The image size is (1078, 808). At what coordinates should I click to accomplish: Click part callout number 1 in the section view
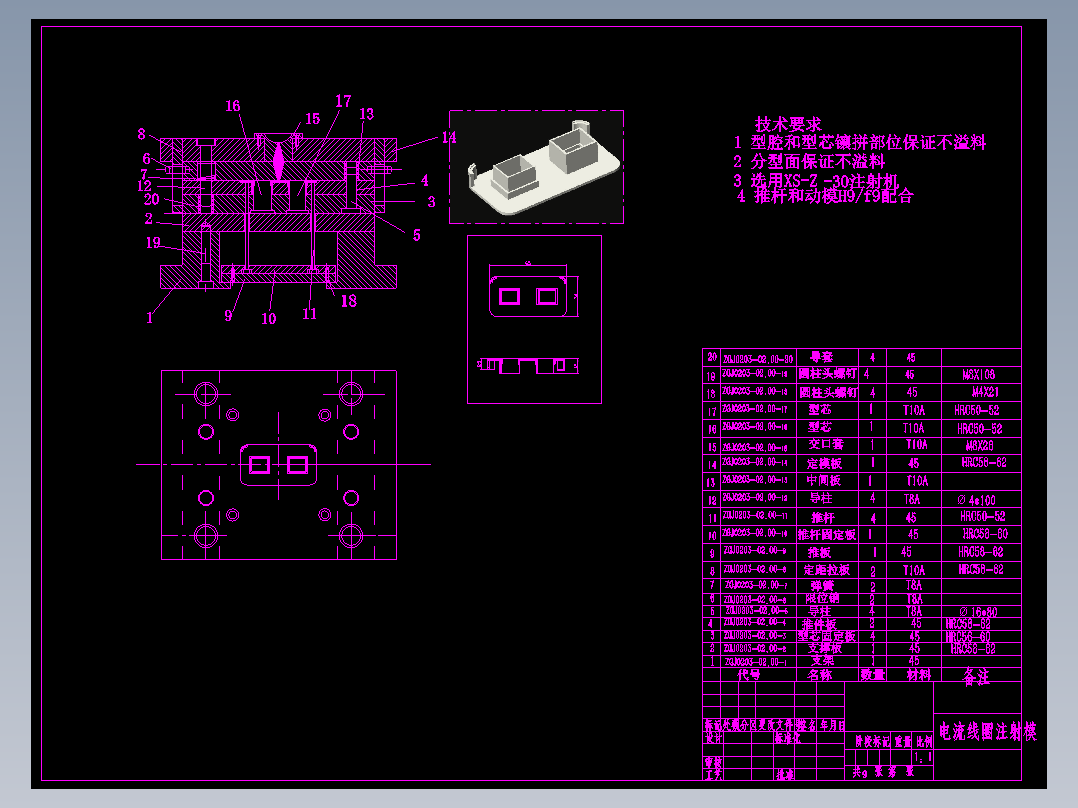tap(149, 318)
